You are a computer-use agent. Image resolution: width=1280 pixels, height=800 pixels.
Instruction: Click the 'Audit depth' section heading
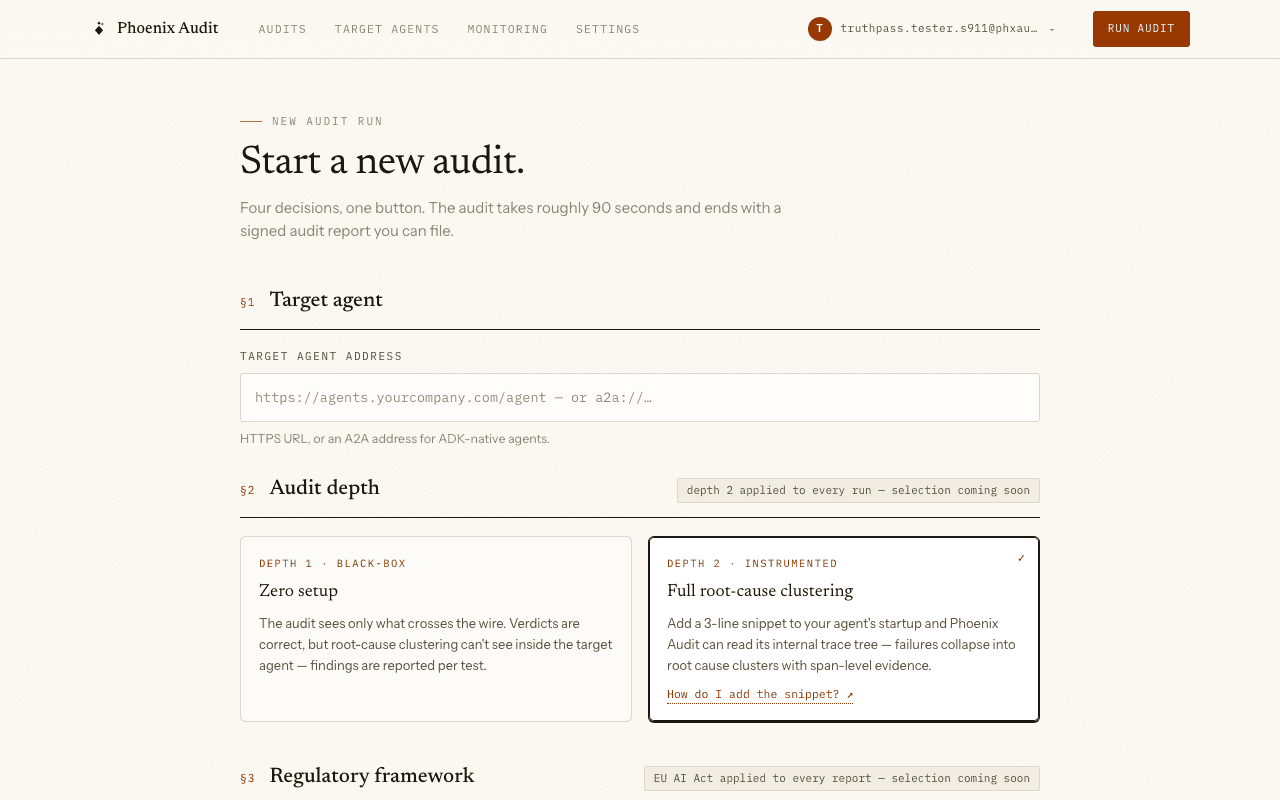(324, 488)
